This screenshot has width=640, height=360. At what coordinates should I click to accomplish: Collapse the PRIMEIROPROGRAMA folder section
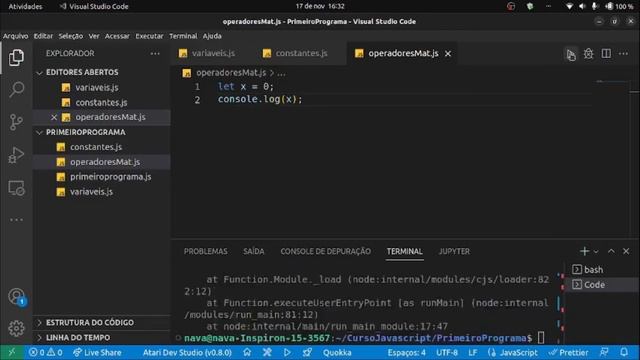click(x=101, y=132)
